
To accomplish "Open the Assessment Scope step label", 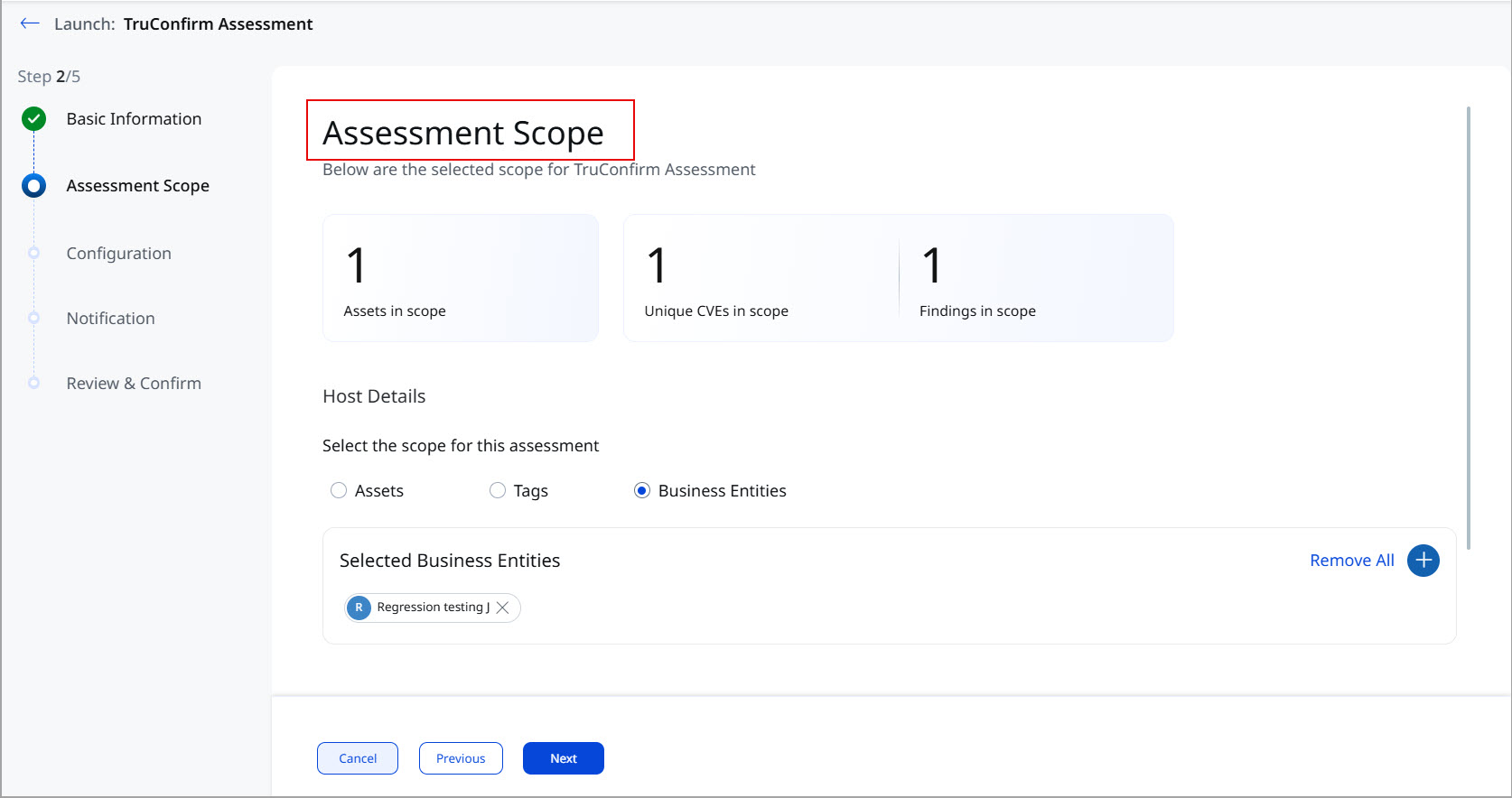I will click(x=137, y=186).
